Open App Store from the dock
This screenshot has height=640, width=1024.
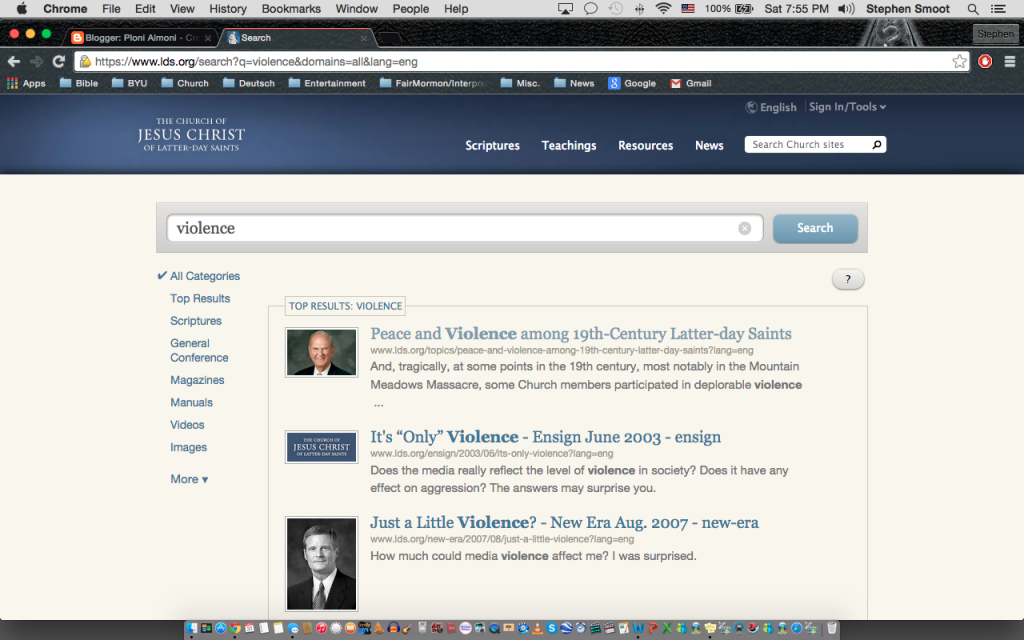[x=221, y=628]
